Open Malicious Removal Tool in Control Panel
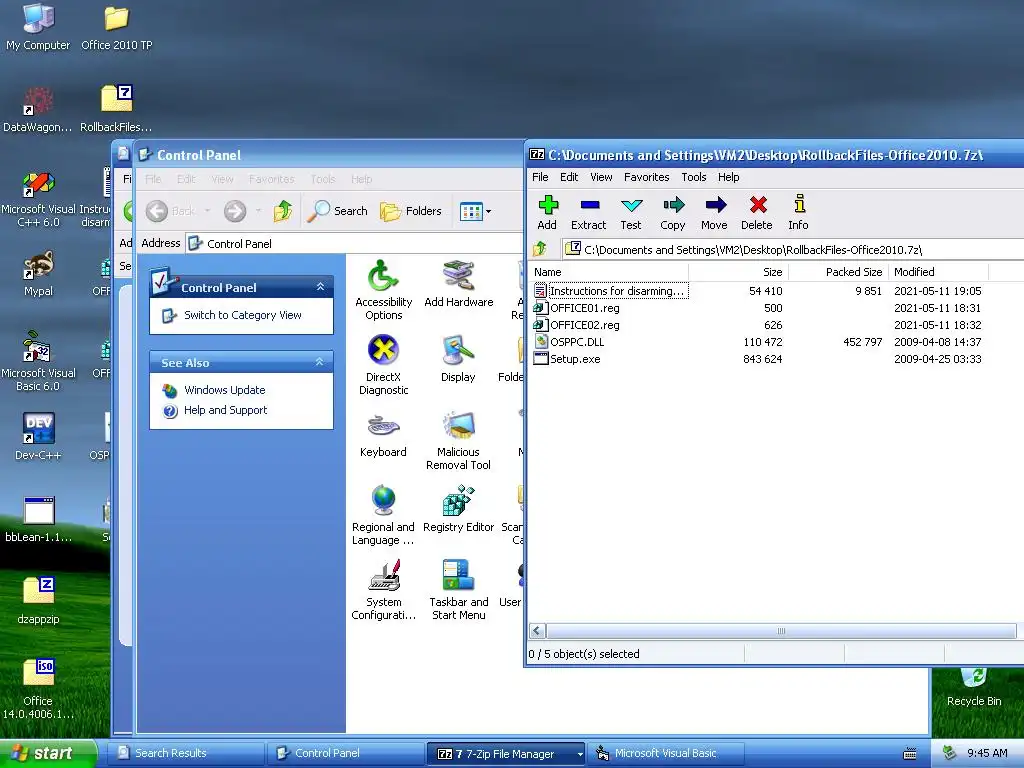Image resolution: width=1024 pixels, height=768 pixels. pyautogui.click(x=458, y=440)
